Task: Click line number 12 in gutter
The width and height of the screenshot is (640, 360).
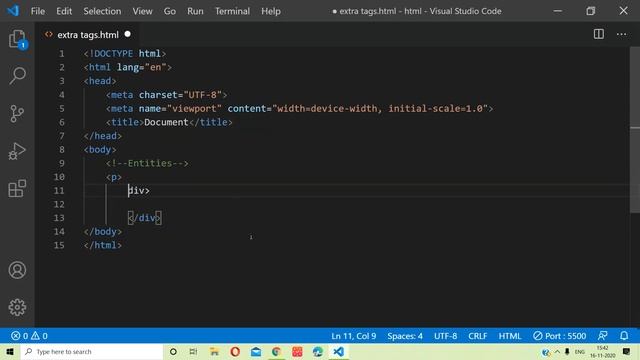Action: (x=59, y=204)
